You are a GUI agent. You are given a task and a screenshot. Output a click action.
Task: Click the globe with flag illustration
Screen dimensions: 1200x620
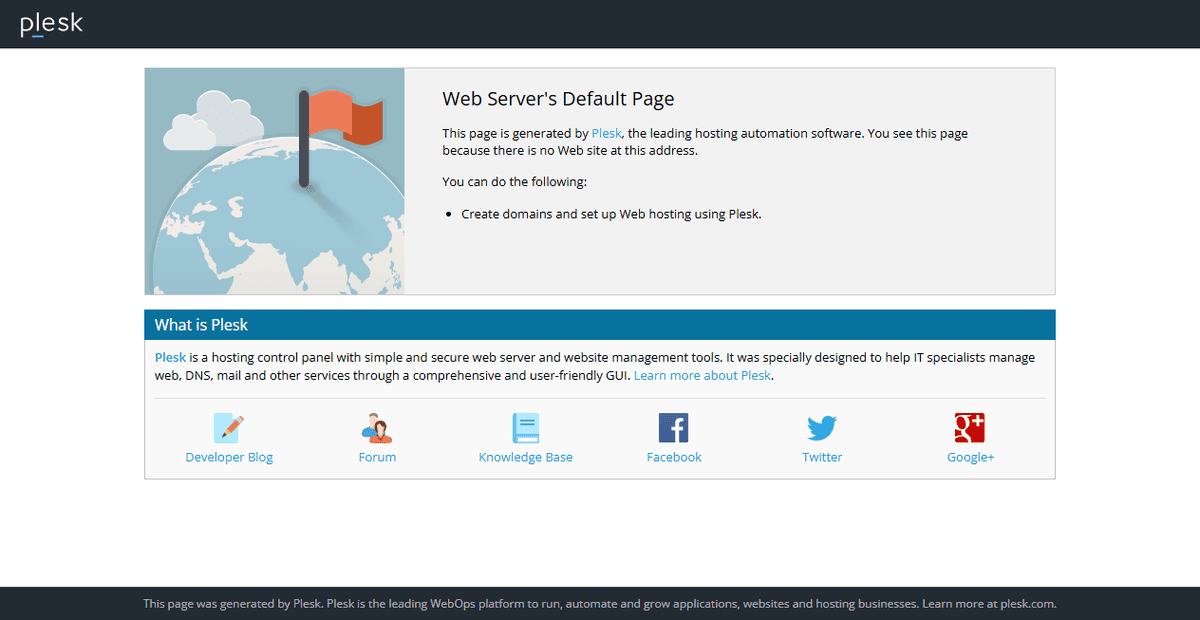point(275,181)
